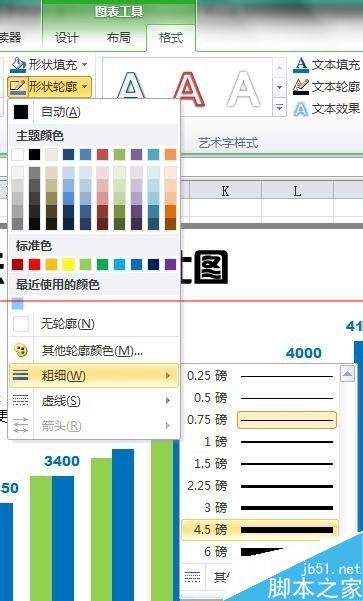This screenshot has width=363, height=601.
Task: Choose the red outlined WordArt style A
Action: pyautogui.click(x=189, y=89)
